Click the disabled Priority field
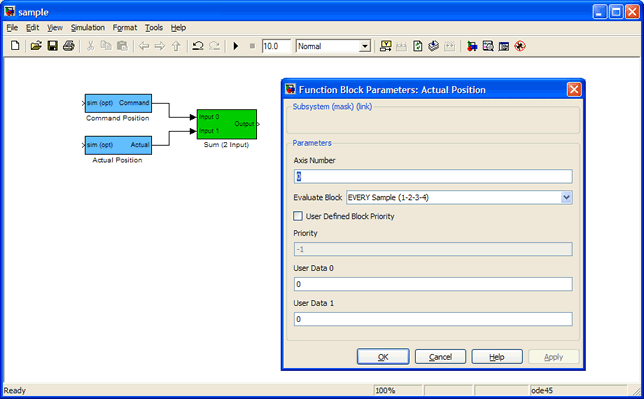The height and width of the screenshot is (399, 644). 433,249
